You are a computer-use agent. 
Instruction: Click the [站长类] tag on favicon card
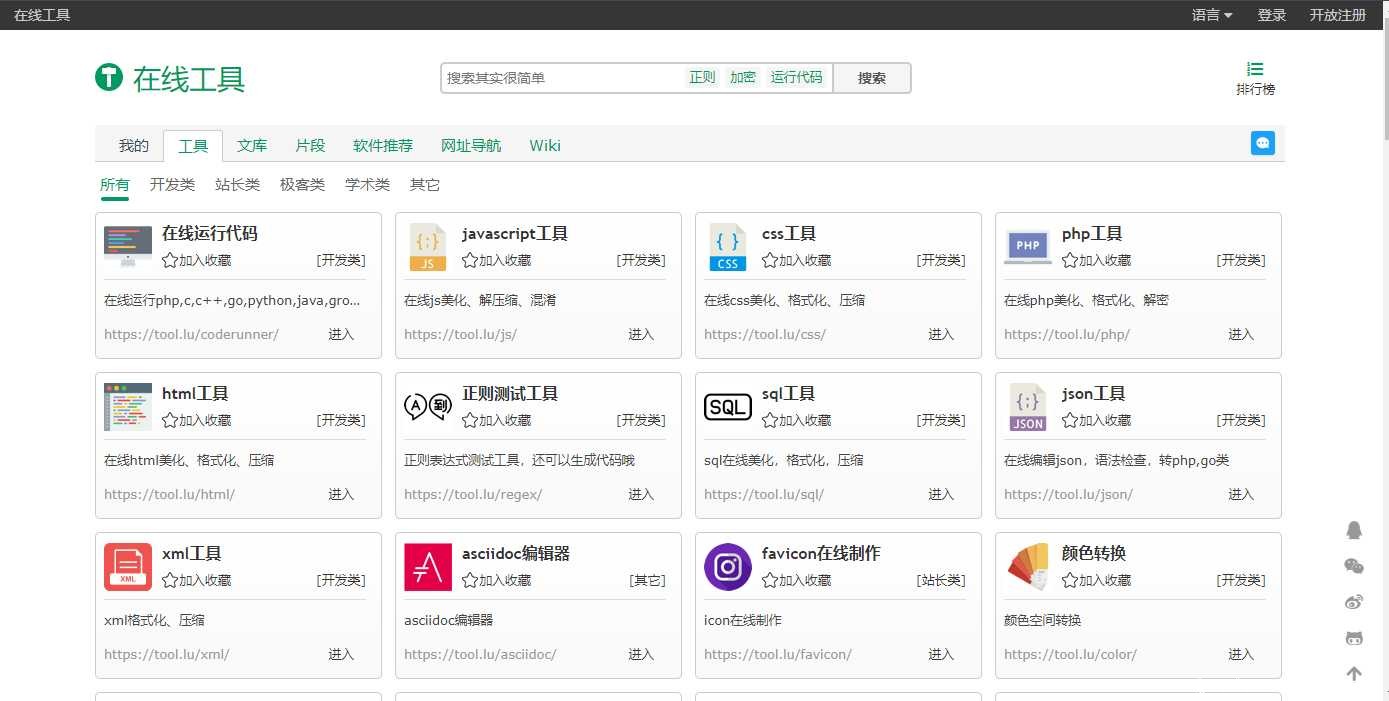[x=941, y=580]
